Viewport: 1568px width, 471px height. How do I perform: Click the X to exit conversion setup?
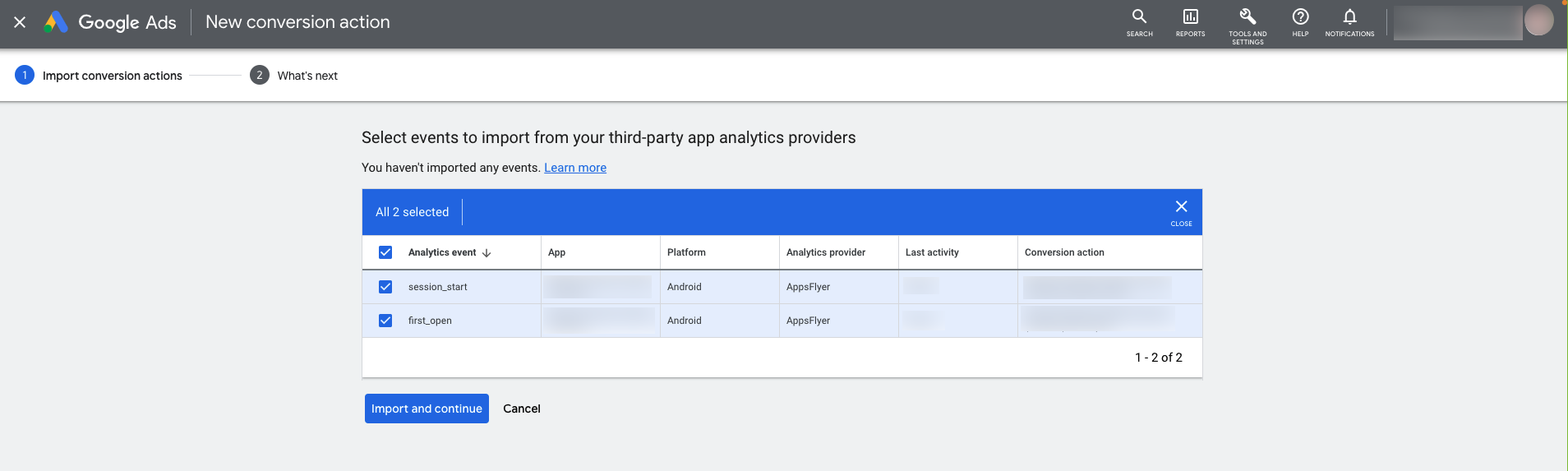coord(20,22)
